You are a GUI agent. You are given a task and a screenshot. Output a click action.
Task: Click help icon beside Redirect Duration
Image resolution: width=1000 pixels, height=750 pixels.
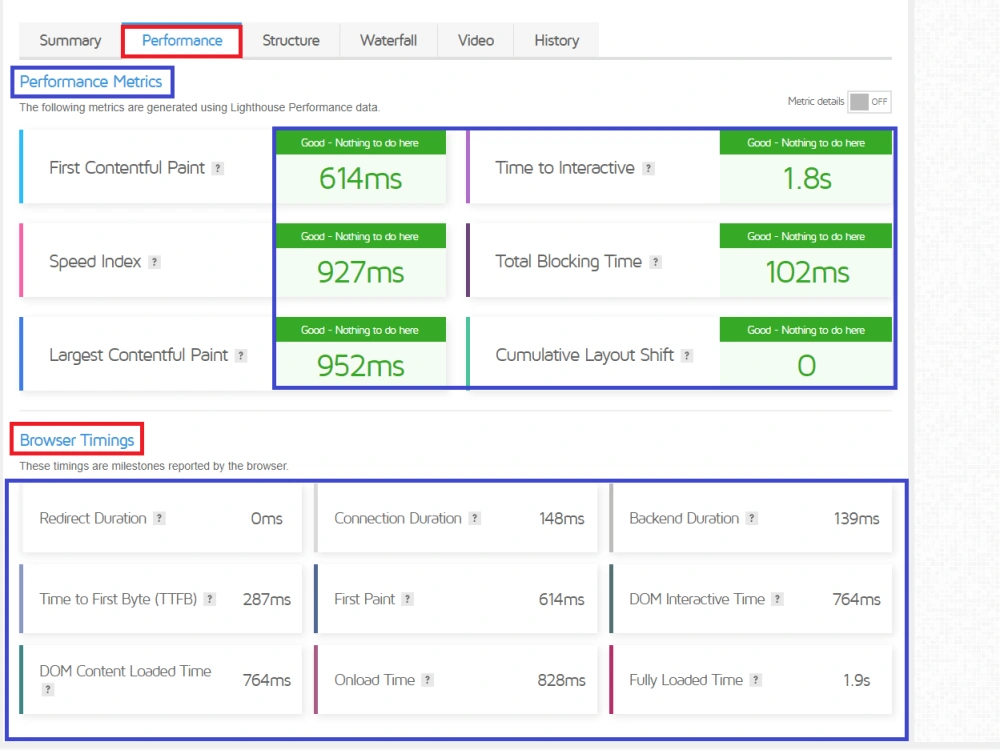coord(159,518)
